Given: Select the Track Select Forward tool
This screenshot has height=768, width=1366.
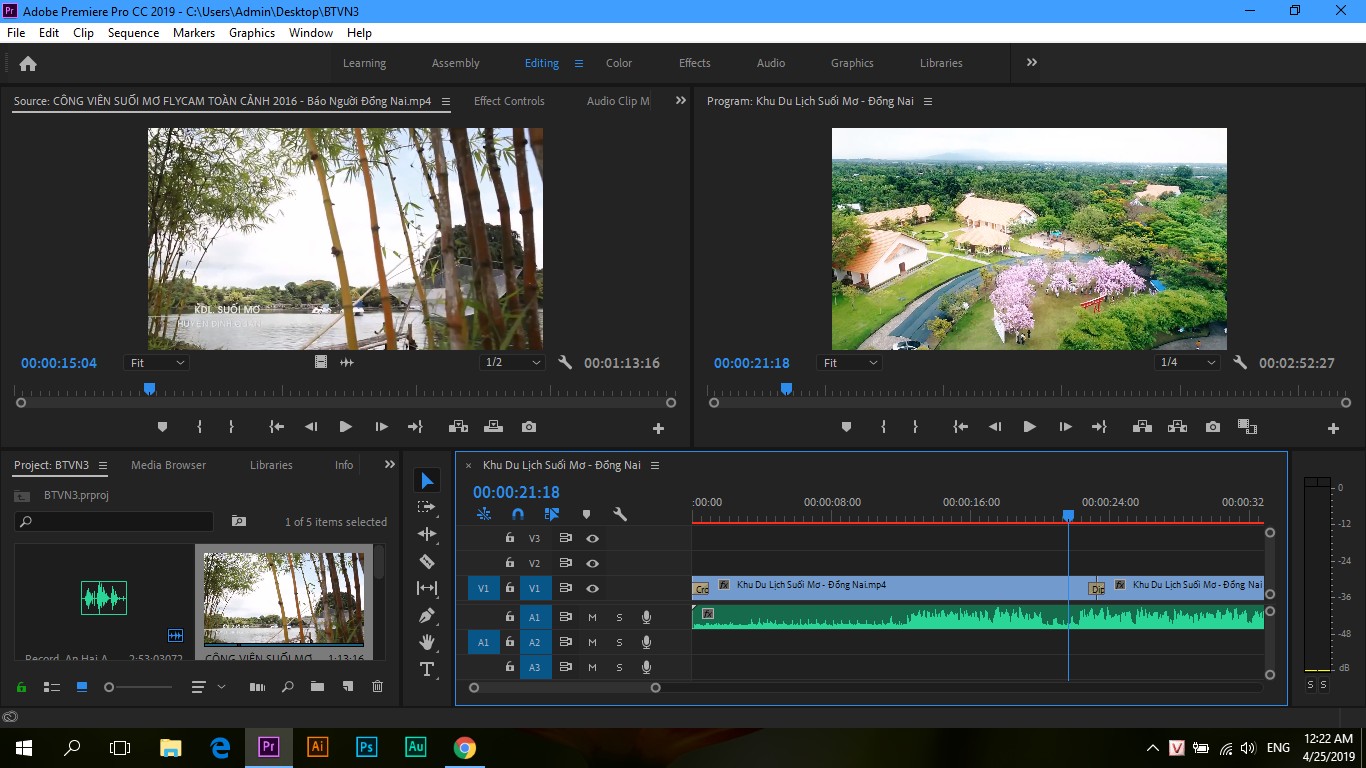Looking at the screenshot, I should 427,508.
